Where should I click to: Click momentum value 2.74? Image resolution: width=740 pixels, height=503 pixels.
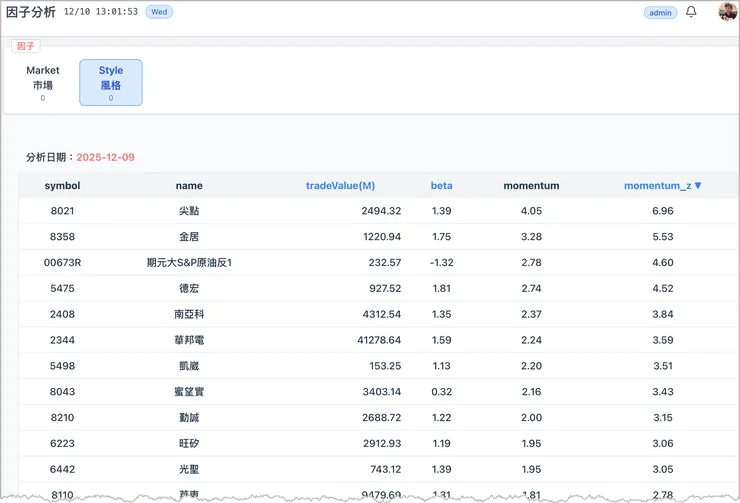pos(531,288)
